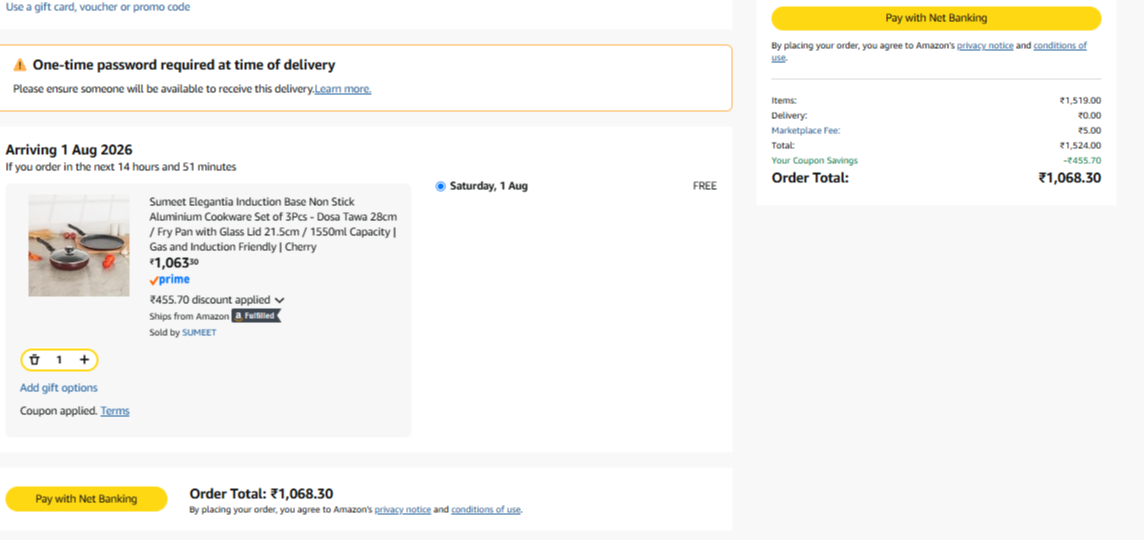Viewport: 1145px width, 541px height.
Task: Open privacy notice link next to the bottom Order Total
Action: pyautogui.click(x=402, y=510)
